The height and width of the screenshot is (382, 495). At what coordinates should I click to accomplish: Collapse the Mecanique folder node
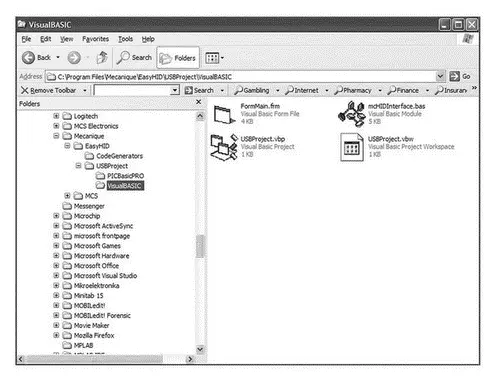[56, 136]
